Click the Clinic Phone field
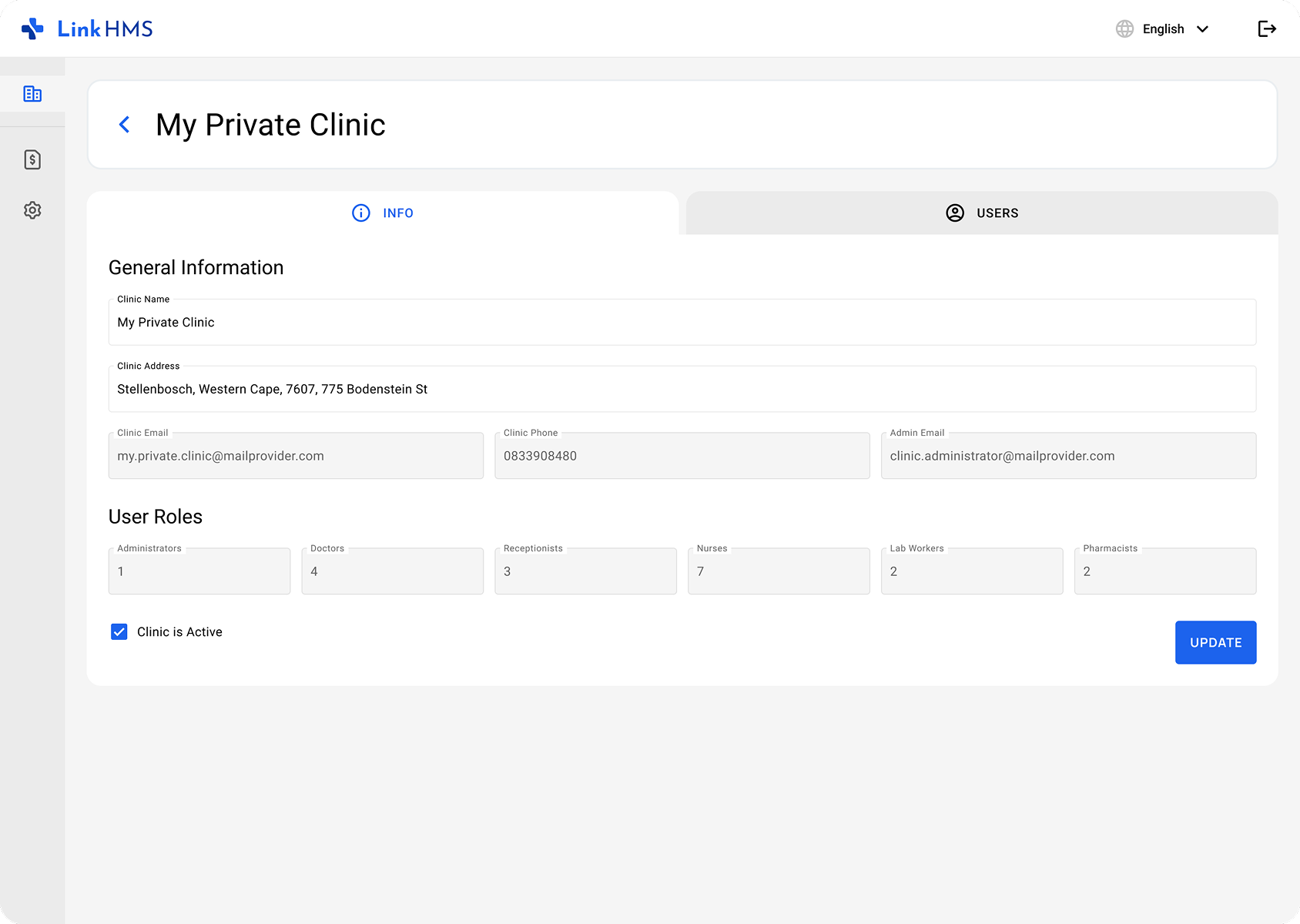The width and height of the screenshot is (1300, 924). click(x=682, y=456)
